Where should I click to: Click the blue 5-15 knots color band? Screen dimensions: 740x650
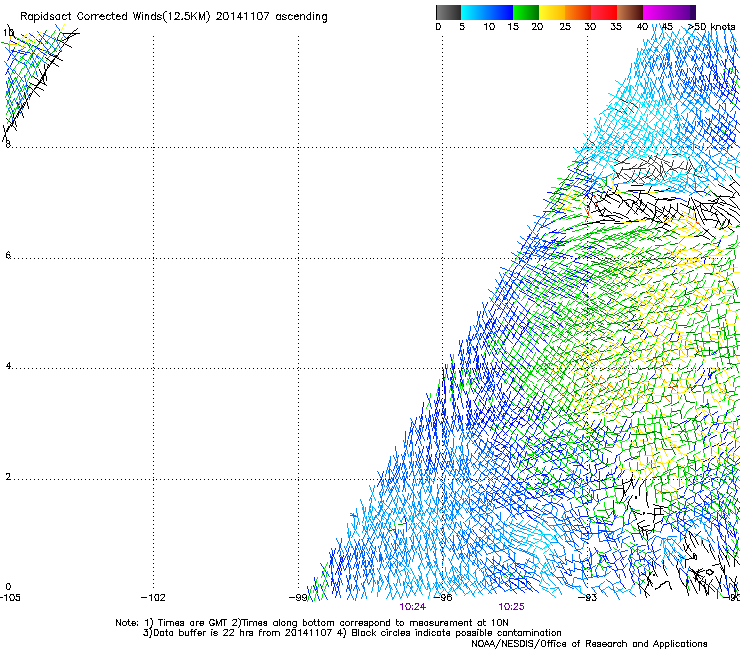pyautogui.click(x=487, y=12)
